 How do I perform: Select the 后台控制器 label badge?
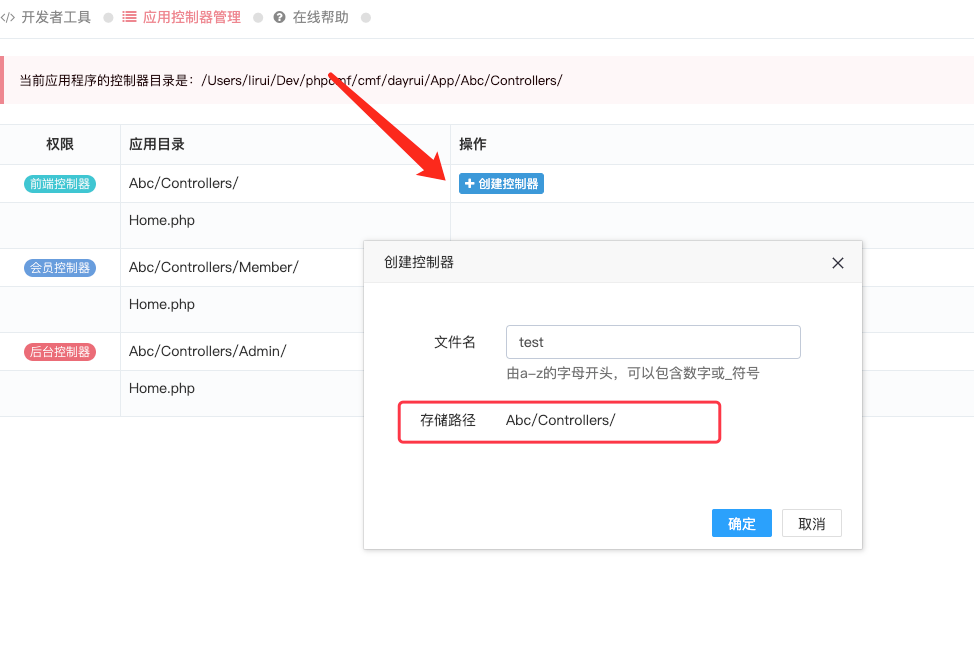[x=60, y=352]
